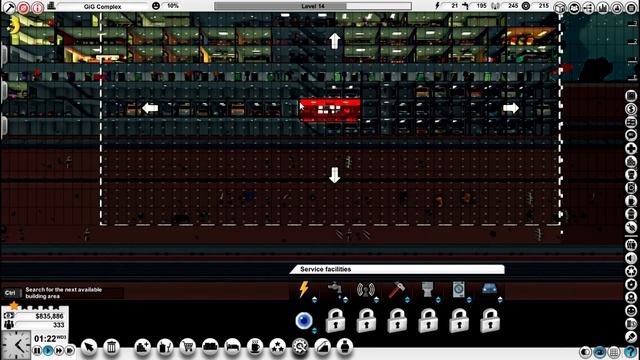This screenshot has width=640, height=360.
Task: Click the GiG Complex building name
Action: point(102,7)
